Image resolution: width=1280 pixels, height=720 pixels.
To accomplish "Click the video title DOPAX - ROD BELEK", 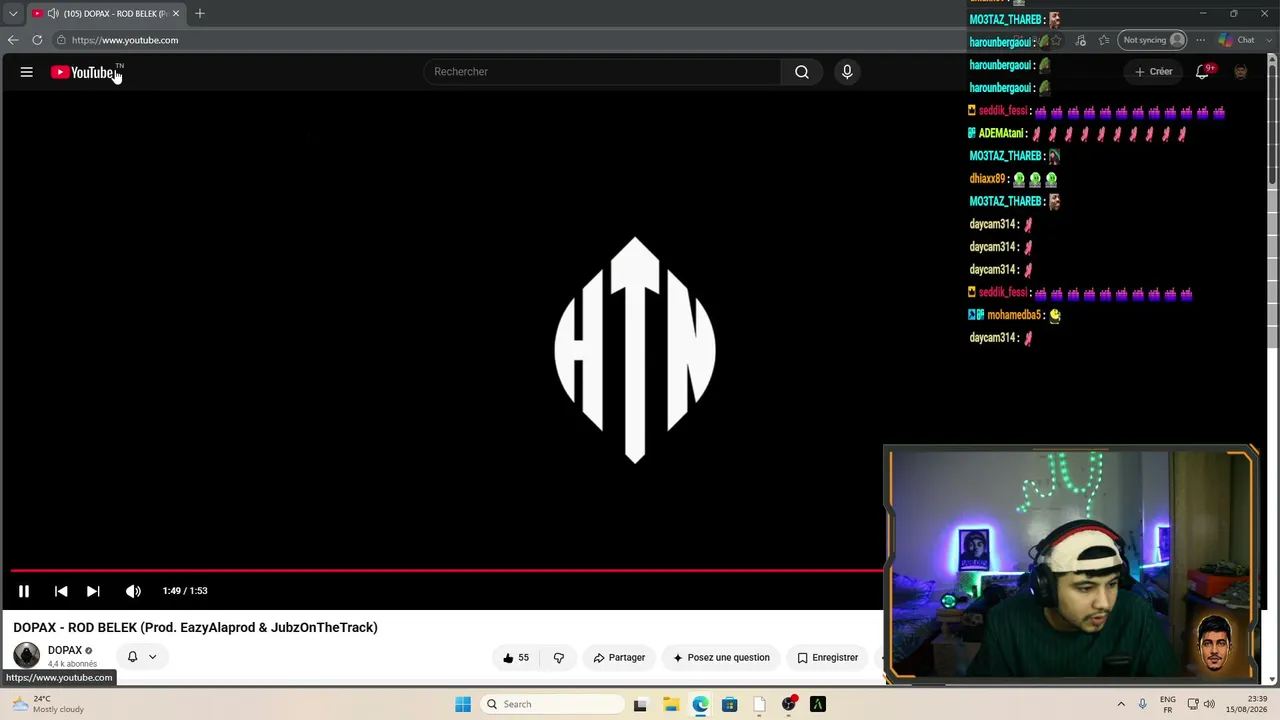I will (196, 627).
